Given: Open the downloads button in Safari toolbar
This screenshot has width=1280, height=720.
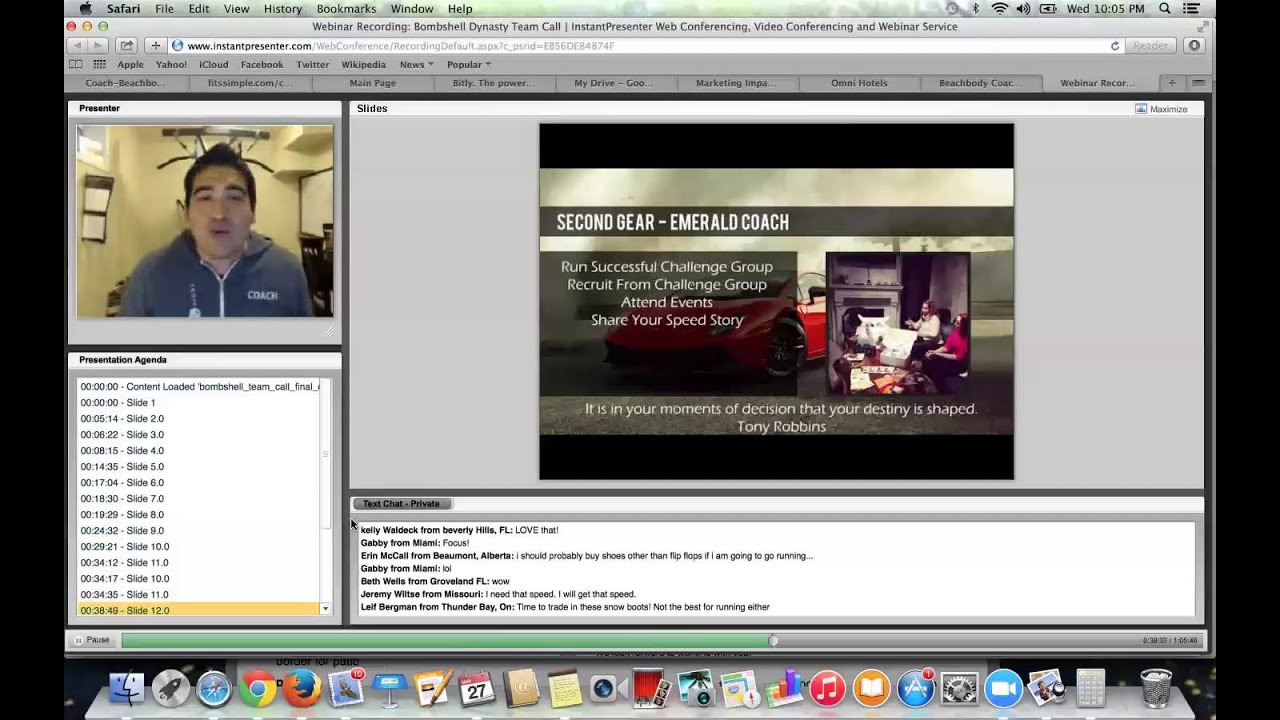Looking at the screenshot, I should click(x=1193, y=46).
